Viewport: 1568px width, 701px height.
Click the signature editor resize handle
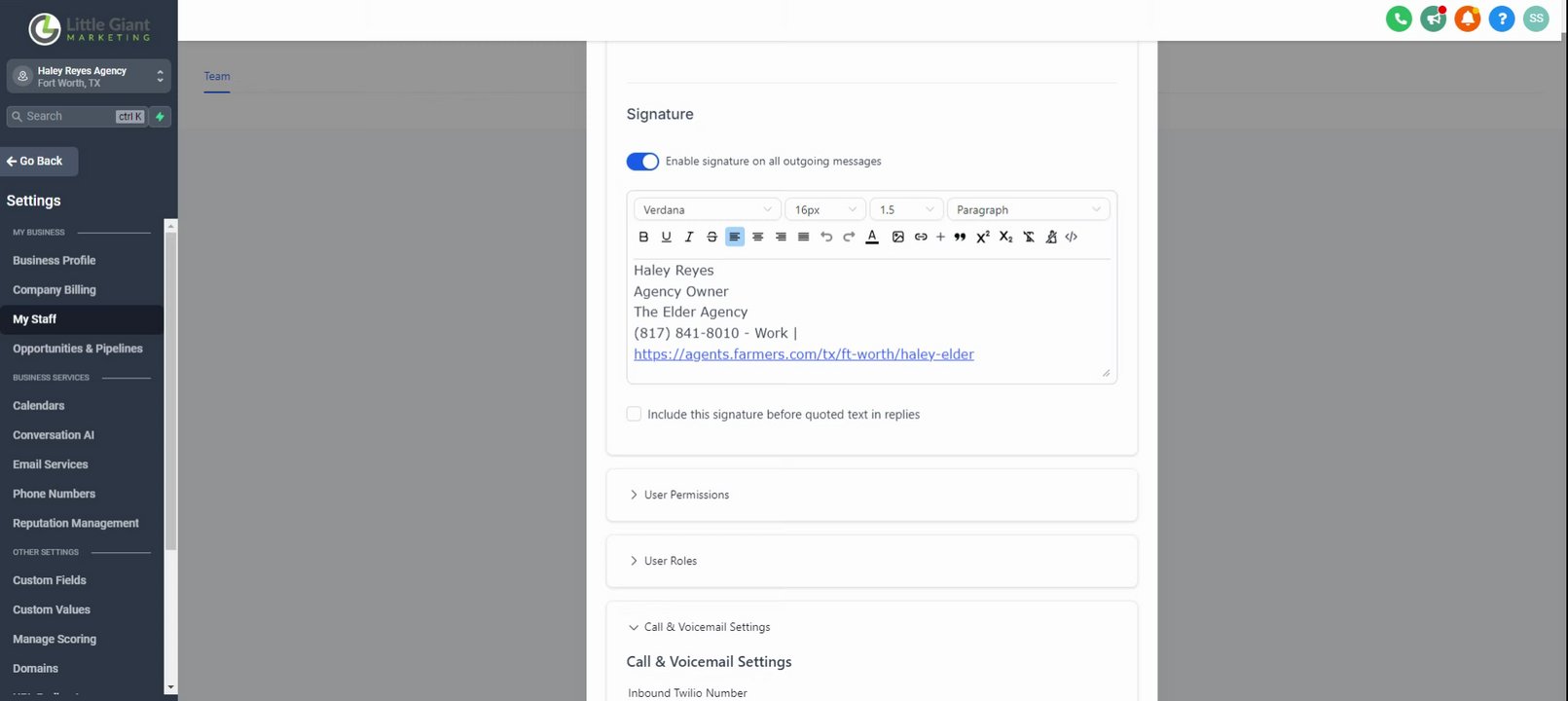[x=1106, y=372]
